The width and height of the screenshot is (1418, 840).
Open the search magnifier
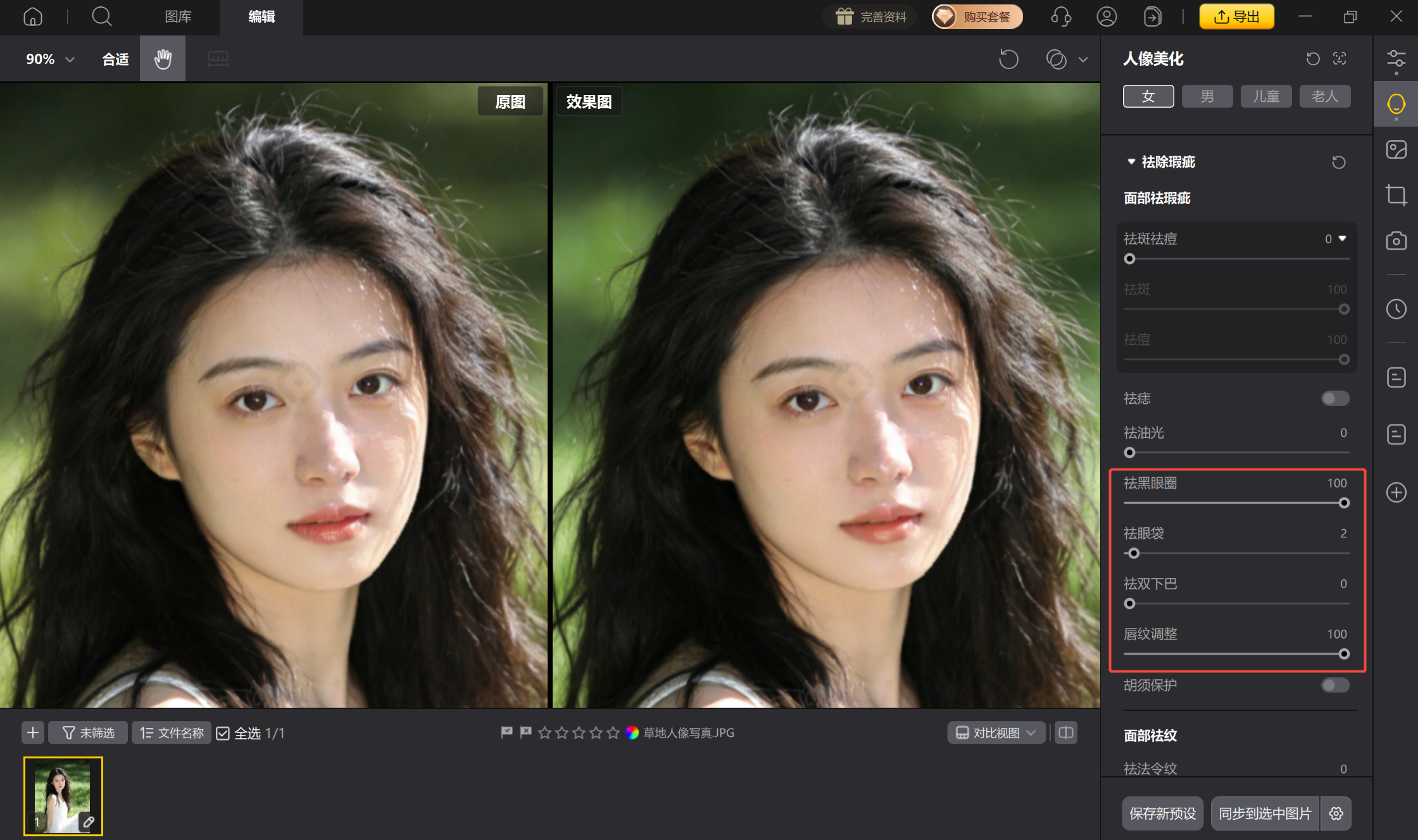click(101, 16)
